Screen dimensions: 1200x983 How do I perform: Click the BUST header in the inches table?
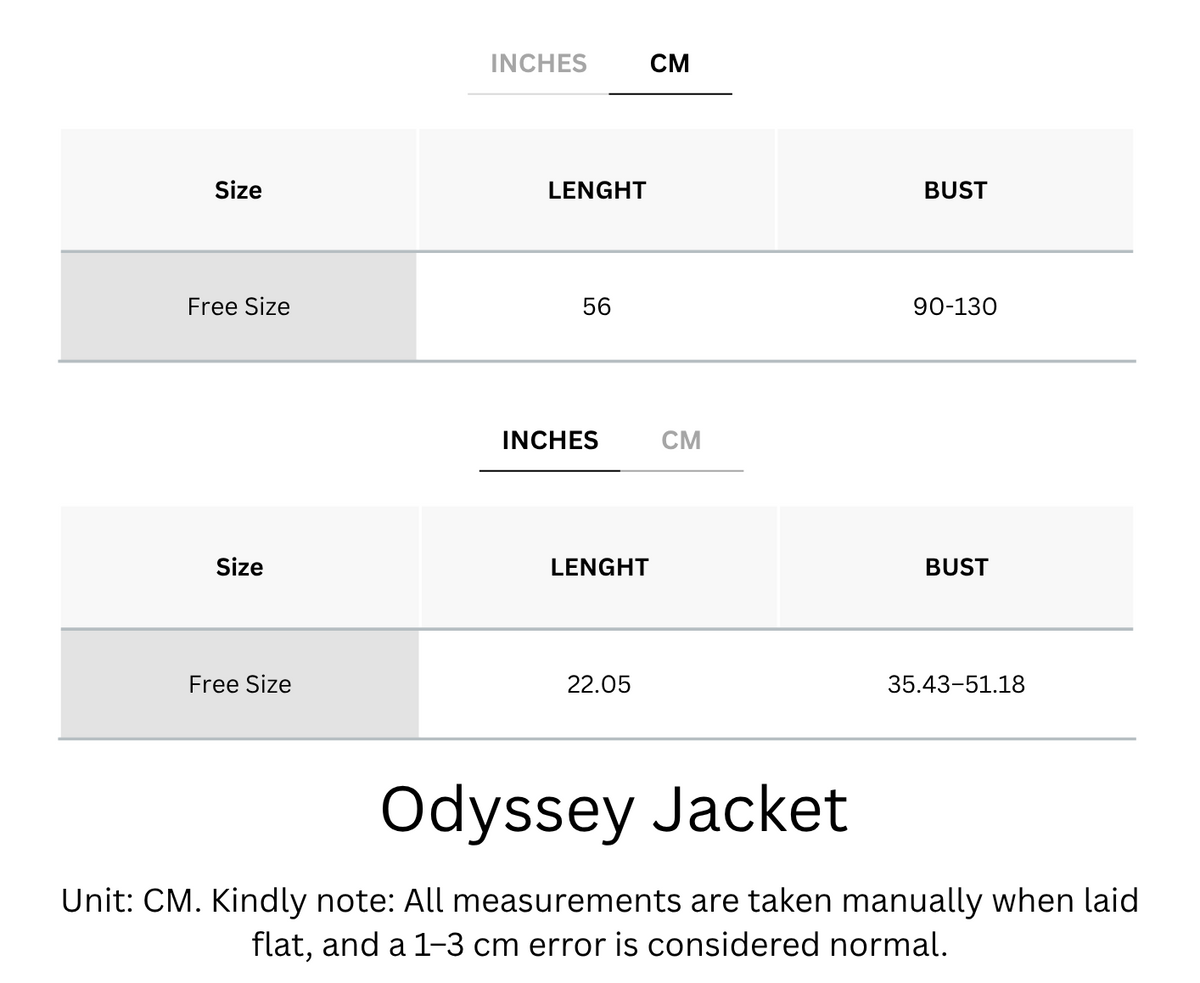[x=957, y=567]
